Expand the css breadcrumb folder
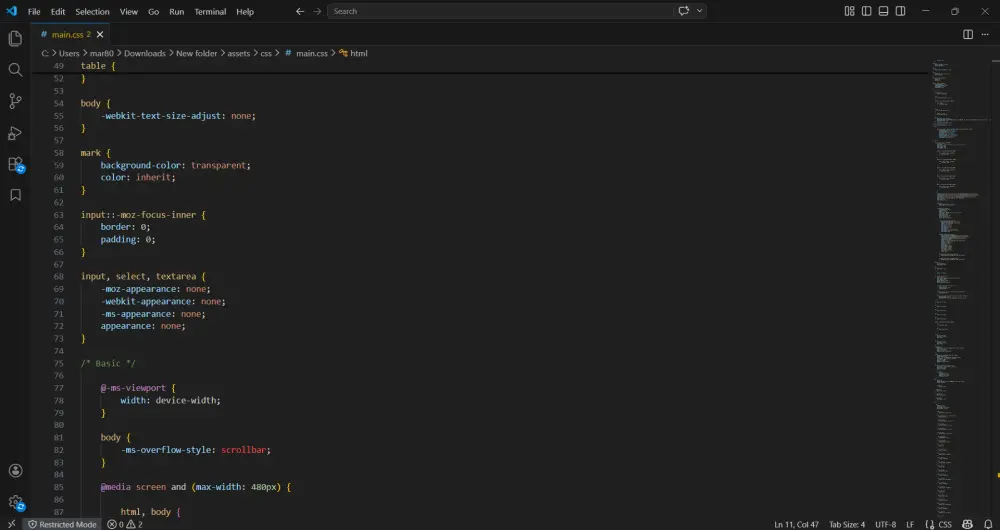Screen dimensions: 1000x530 (266, 54)
